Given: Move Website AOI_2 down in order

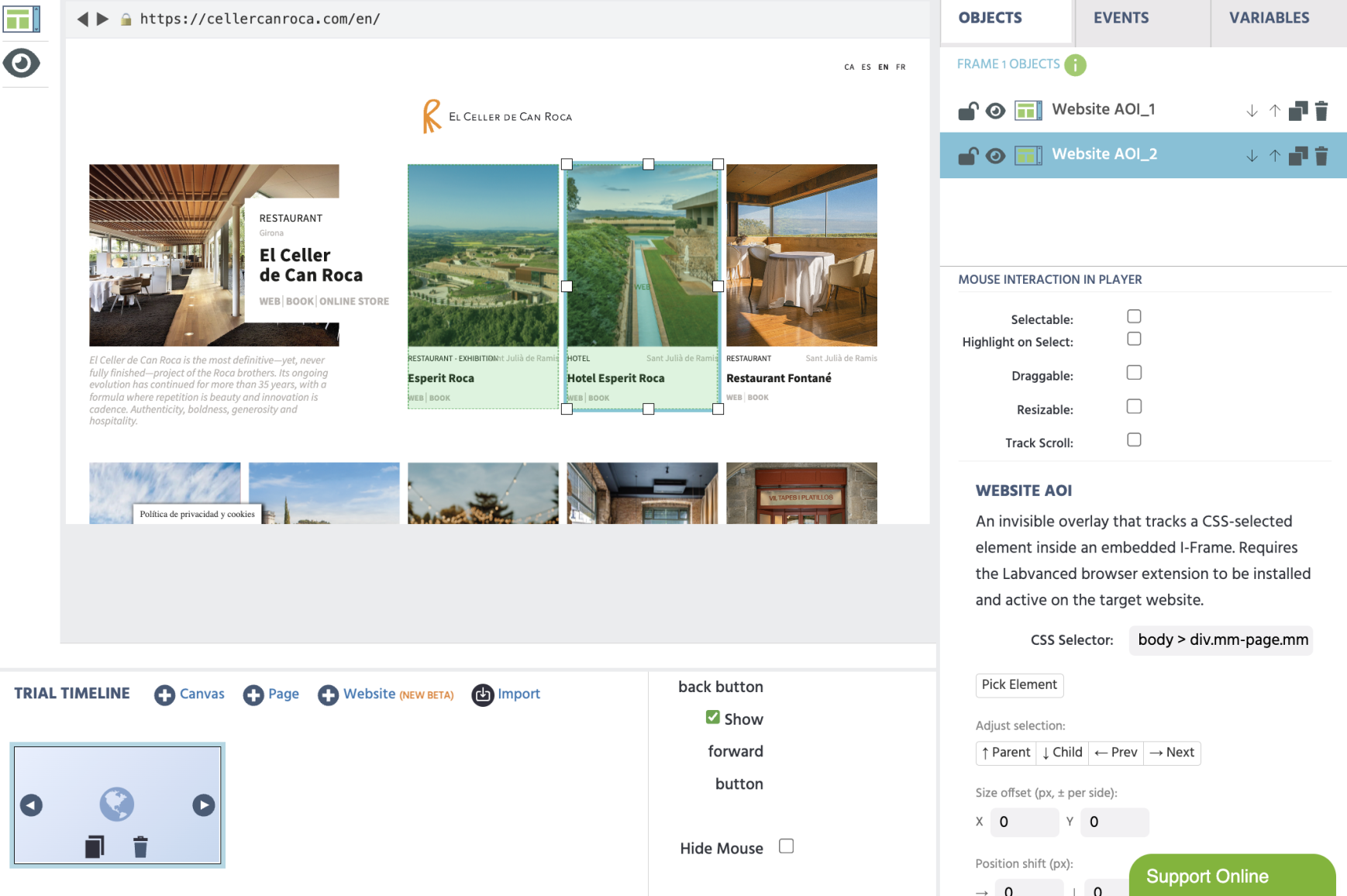Looking at the screenshot, I should [x=1252, y=156].
